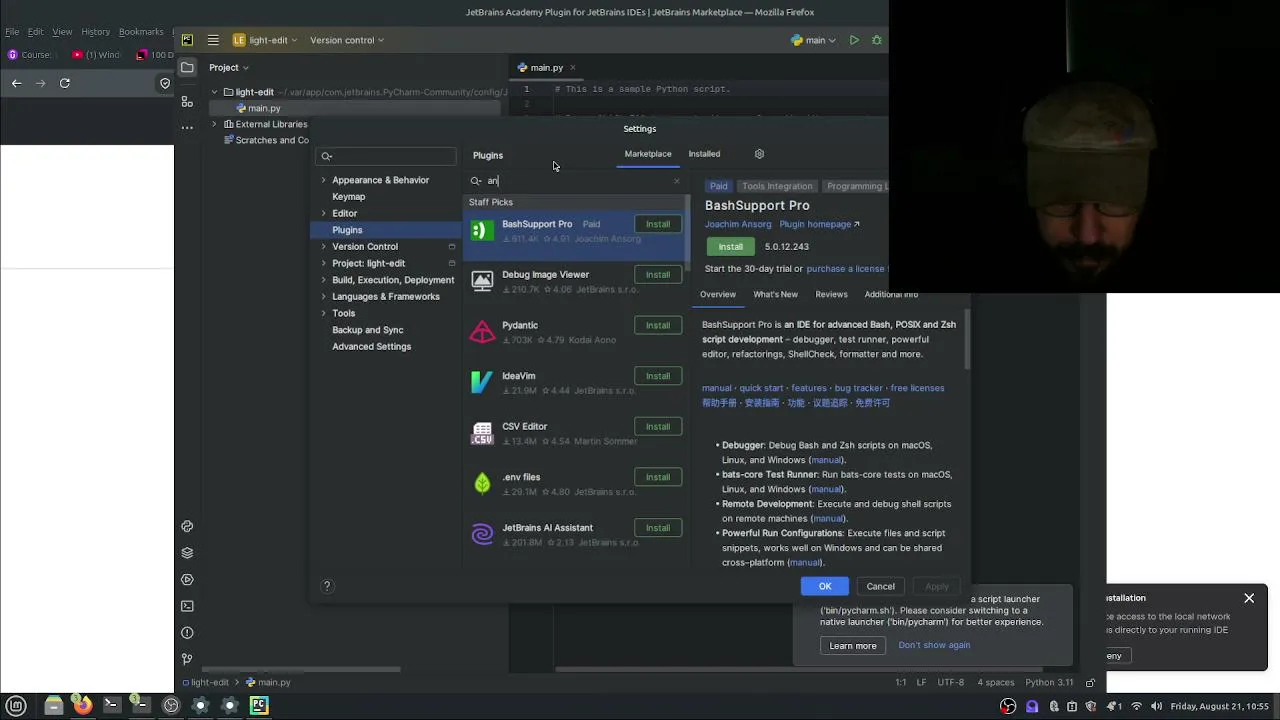Debug the main configuration
This screenshot has height=720, width=1280.
877,40
